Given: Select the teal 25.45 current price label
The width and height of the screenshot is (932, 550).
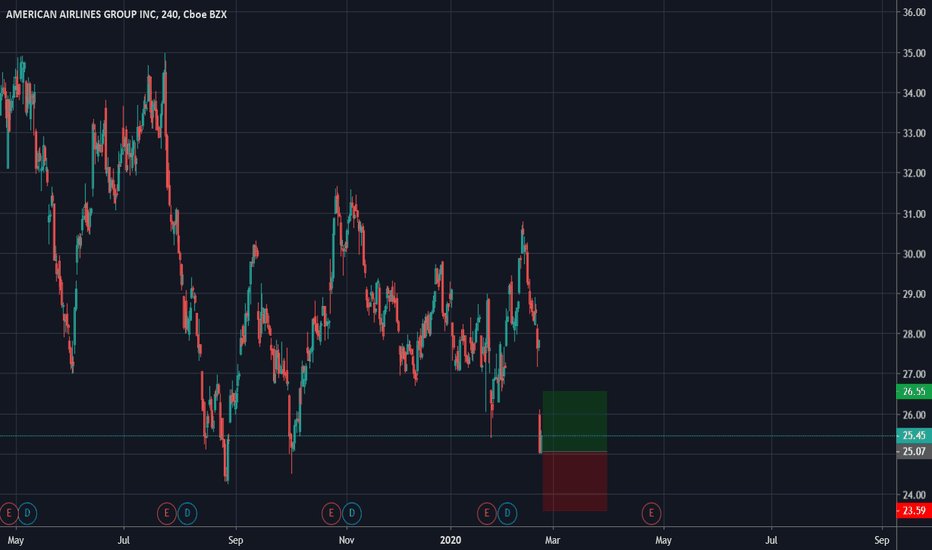Looking at the screenshot, I should (914, 435).
